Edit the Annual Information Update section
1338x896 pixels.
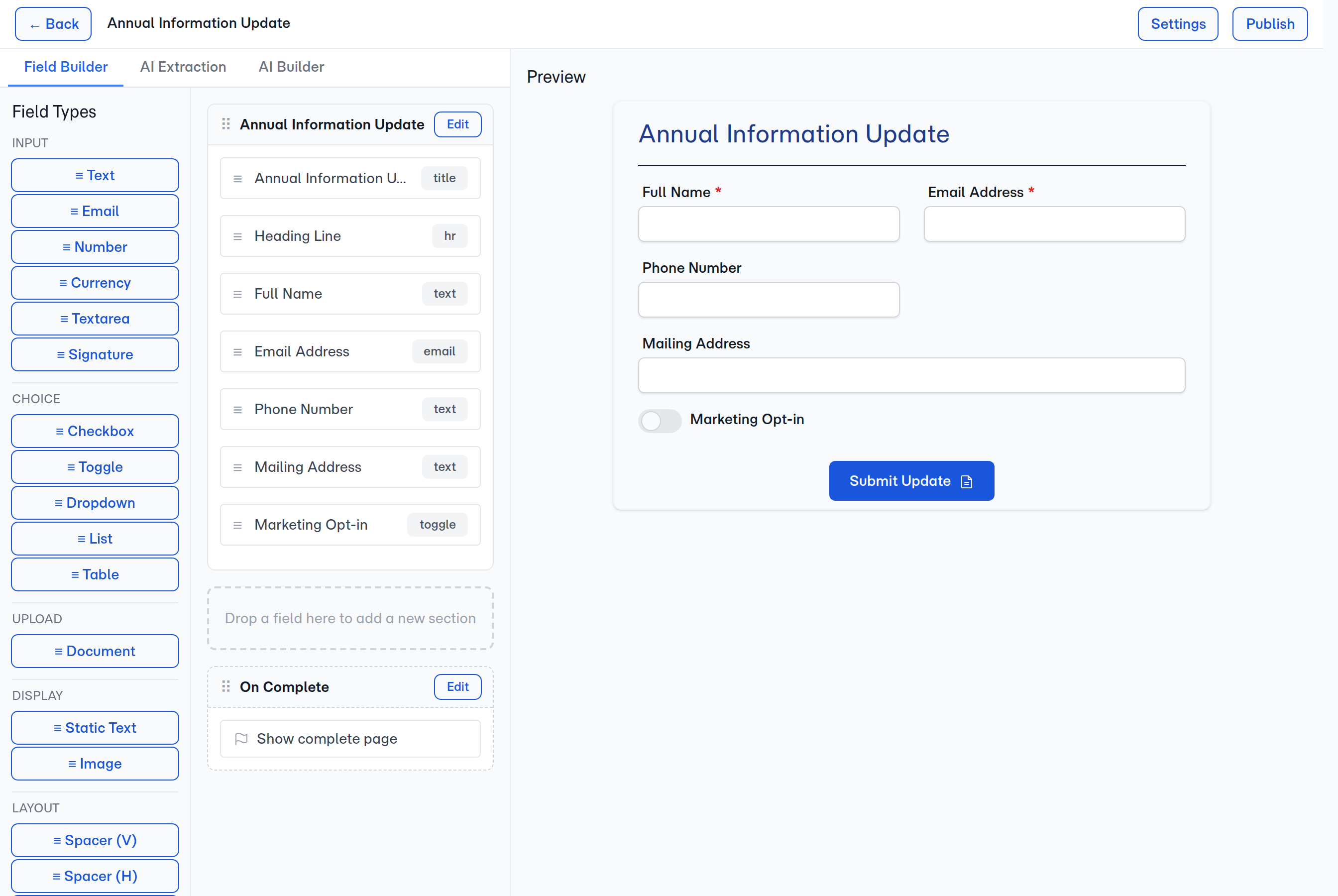(x=457, y=124)
